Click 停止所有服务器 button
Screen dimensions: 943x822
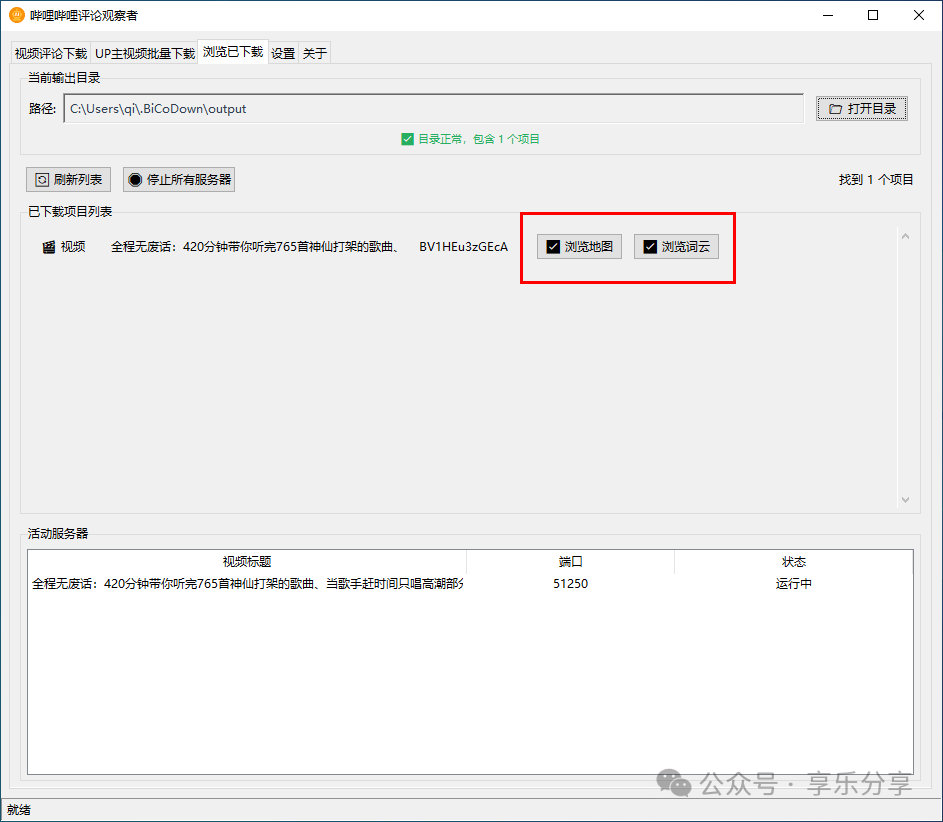179,180
